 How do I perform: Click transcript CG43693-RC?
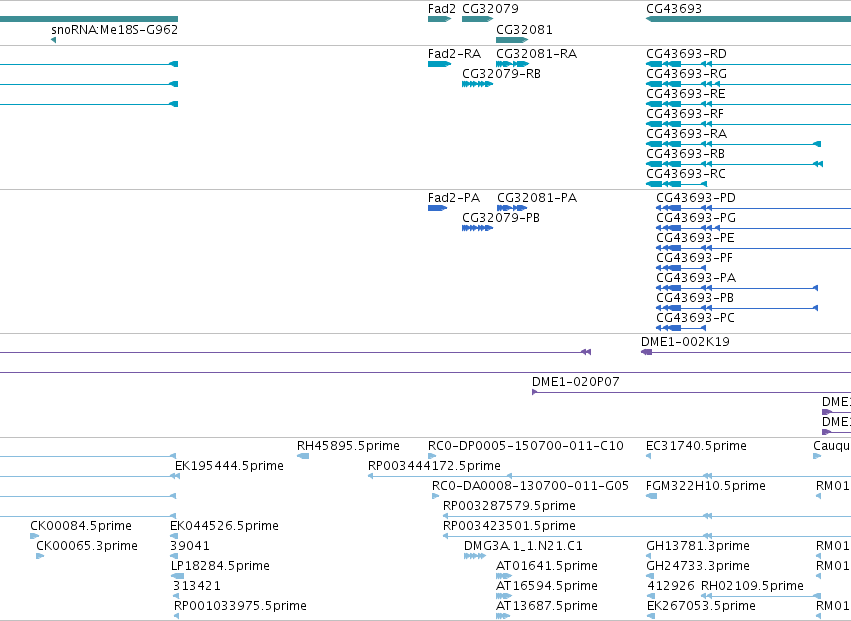685,174
